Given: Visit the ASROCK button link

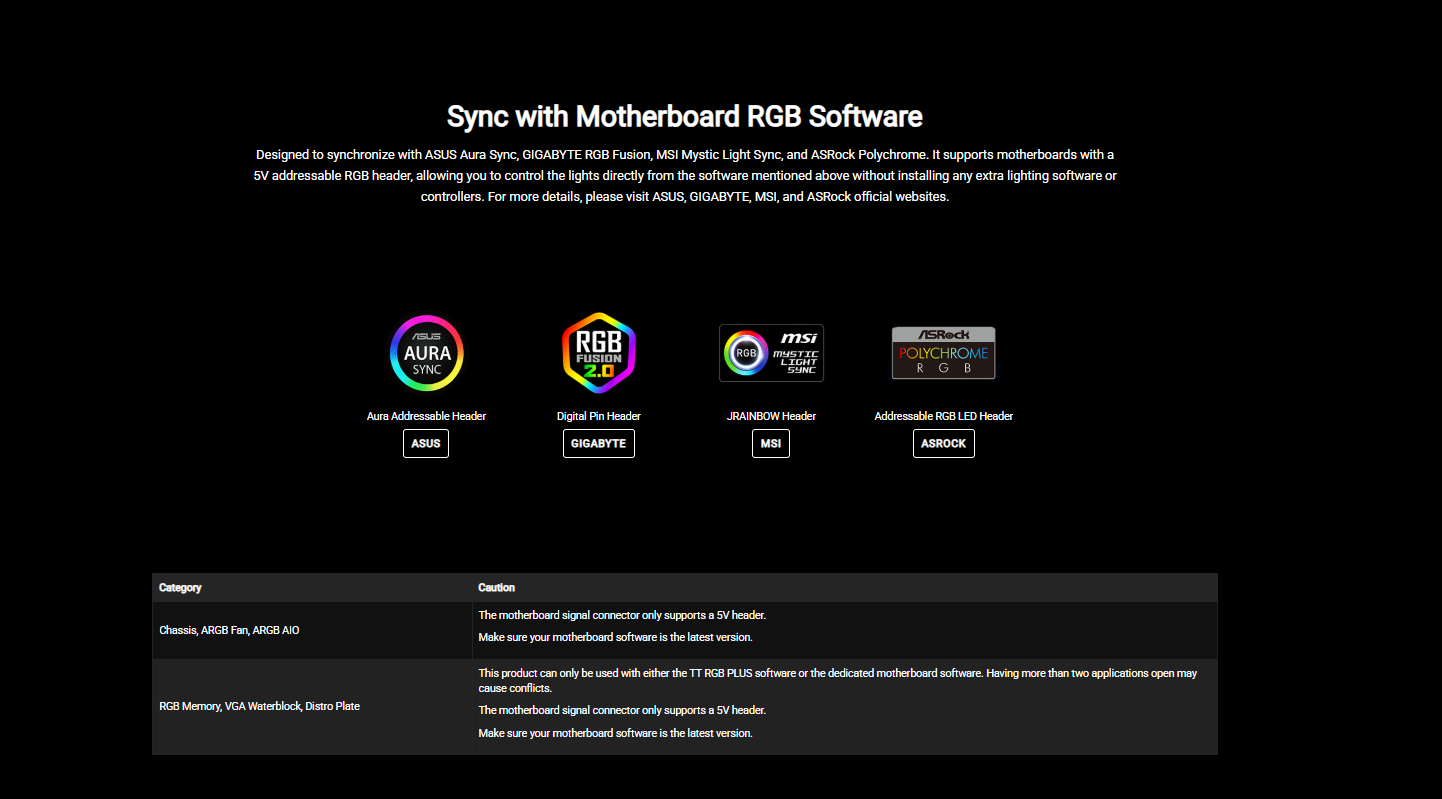Looking at the screenshot, I should [943, 443].
